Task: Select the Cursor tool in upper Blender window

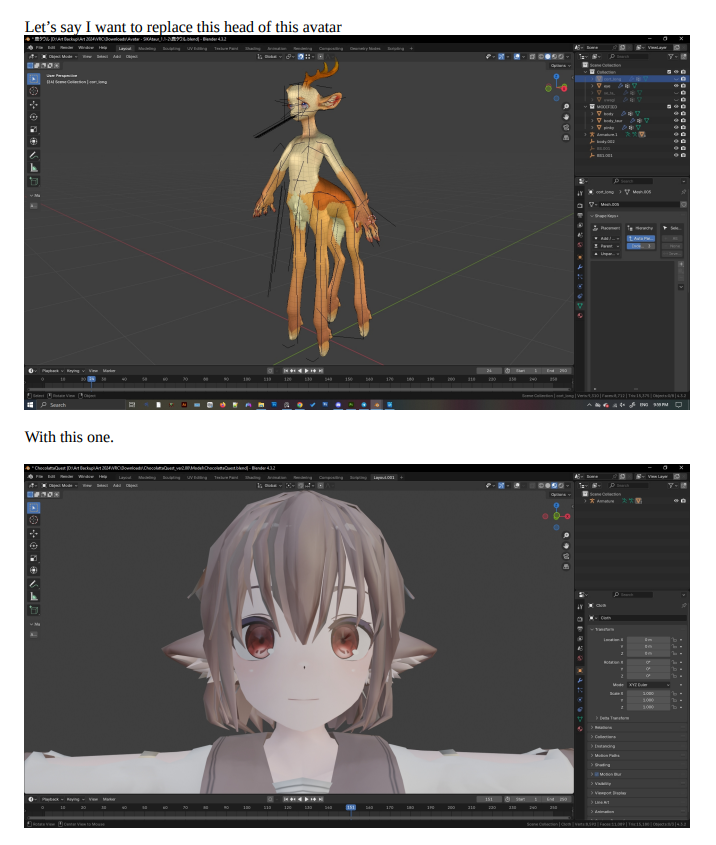Action: (x=33, y=91)
